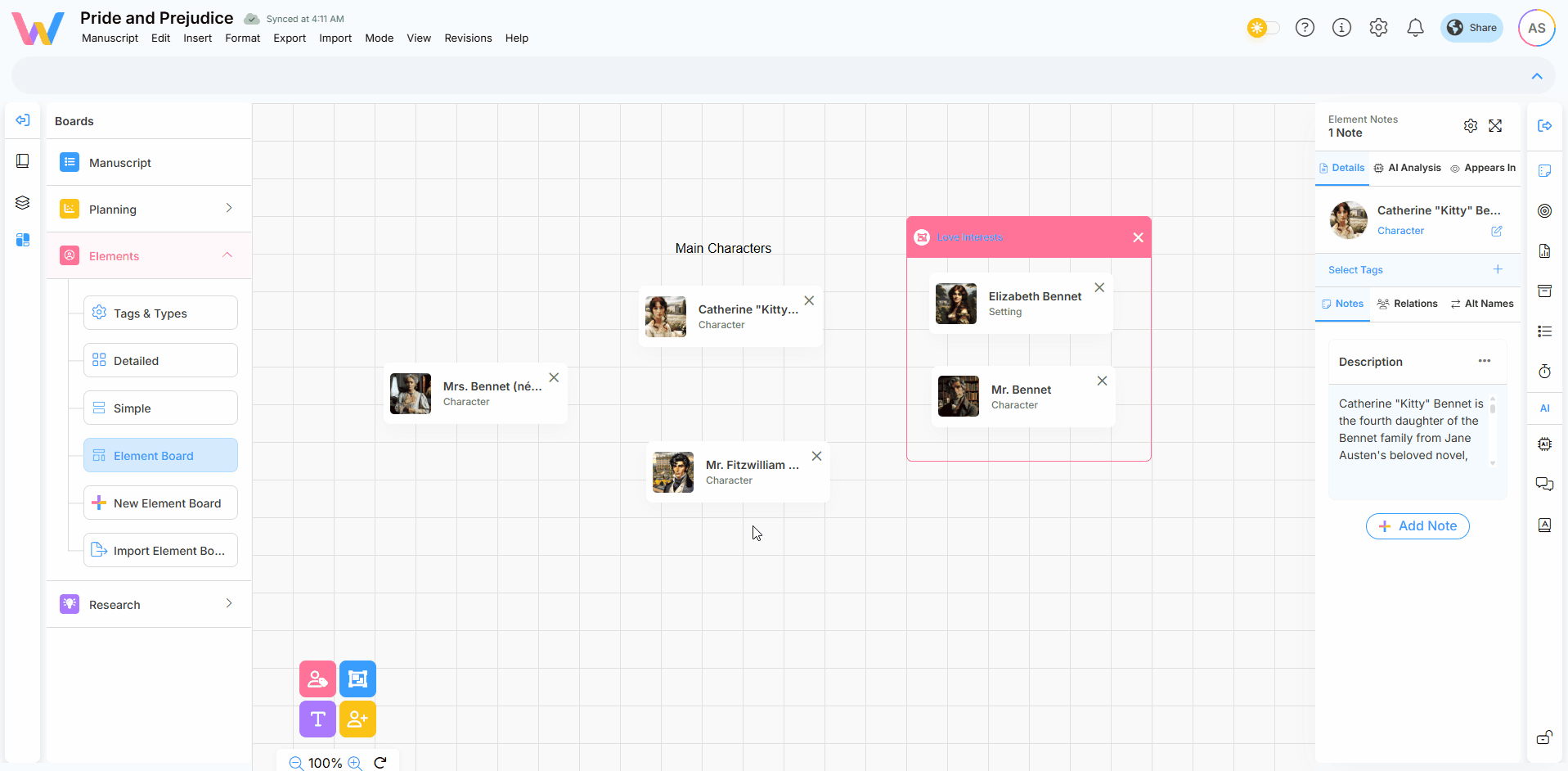Screen dimensions: 1568x771
Task: Click the blue add group frame icon
Action: (357, 679)
